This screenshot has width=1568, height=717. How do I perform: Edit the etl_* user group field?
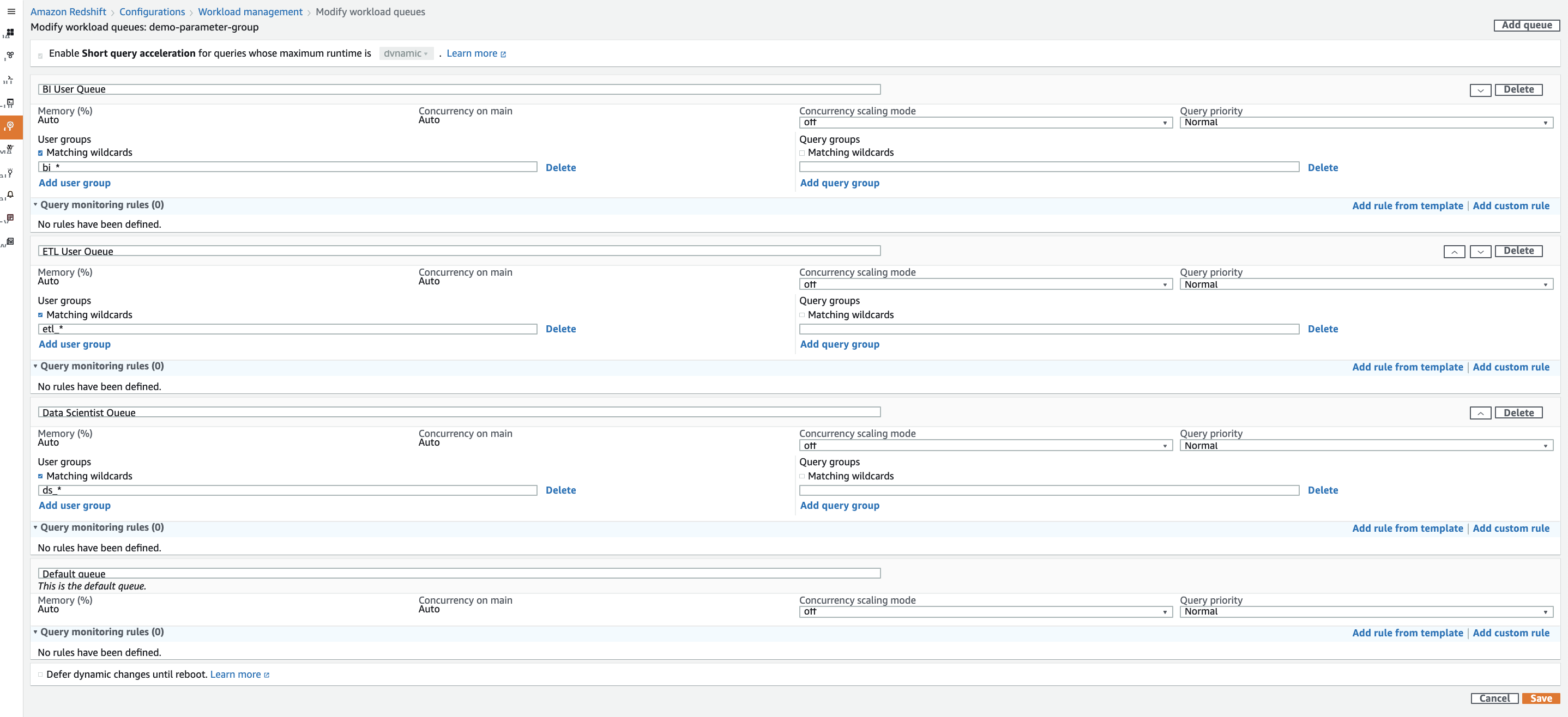[288, 329]
